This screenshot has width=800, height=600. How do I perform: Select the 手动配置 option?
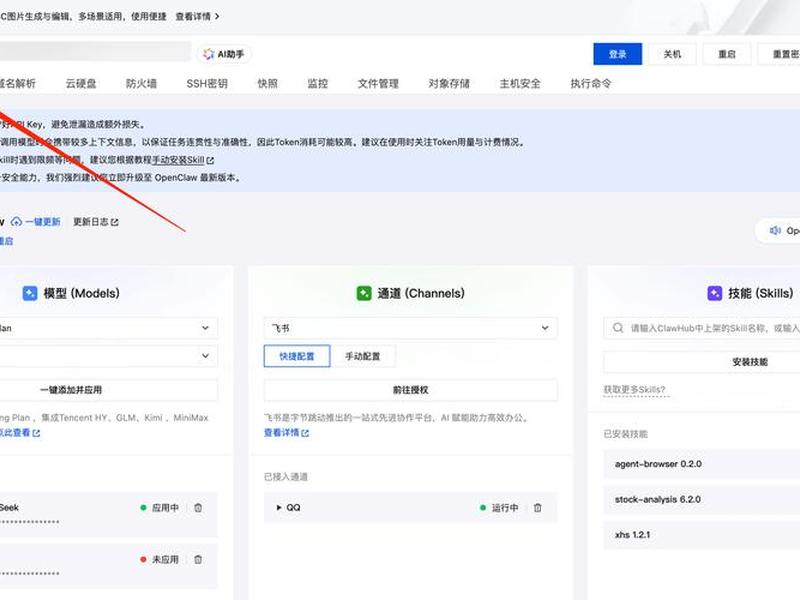(x=363, y=356)
